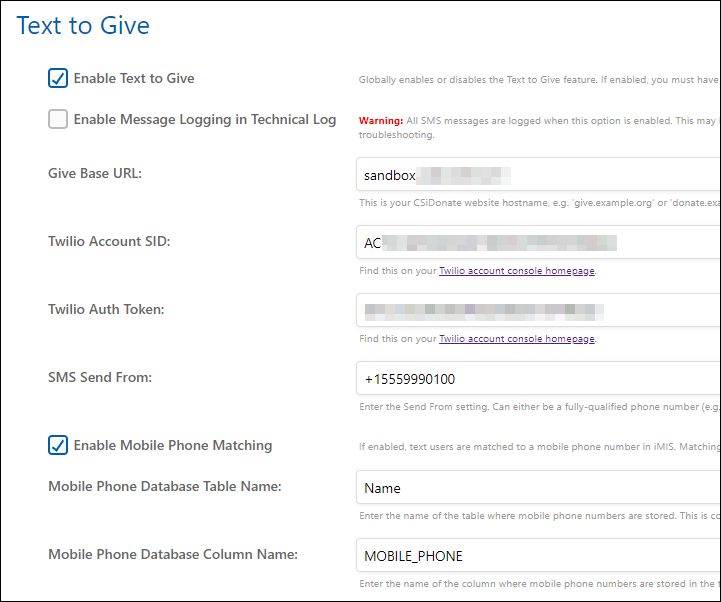This screenshot has height=602, width=721.
Task: Open Twilio console link below Account SID
Action: (517, 271)
